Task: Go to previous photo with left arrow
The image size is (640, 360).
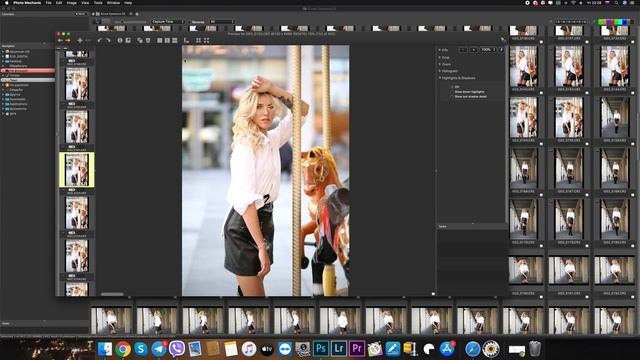Action: coord(60,40)
